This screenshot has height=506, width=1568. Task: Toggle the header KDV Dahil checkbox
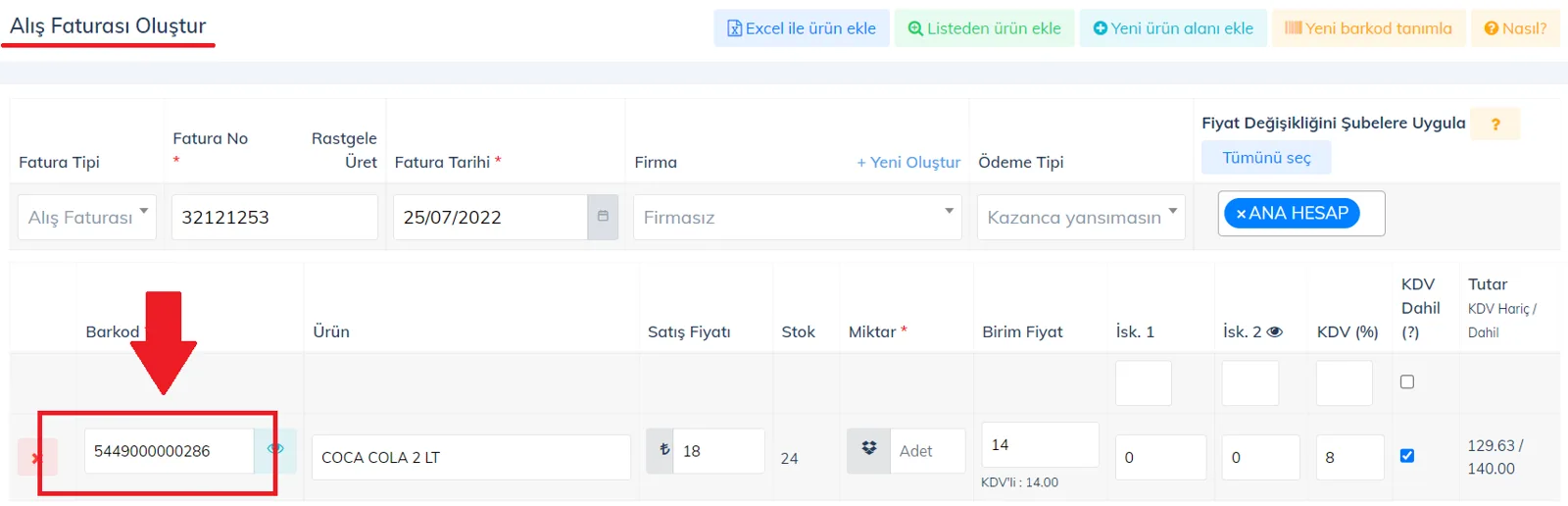1407,381
